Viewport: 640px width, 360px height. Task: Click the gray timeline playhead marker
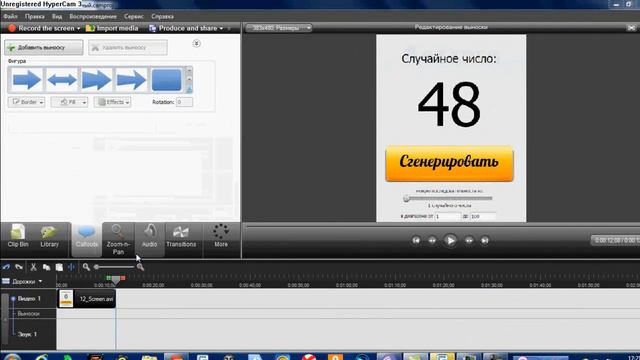[116, 280]
